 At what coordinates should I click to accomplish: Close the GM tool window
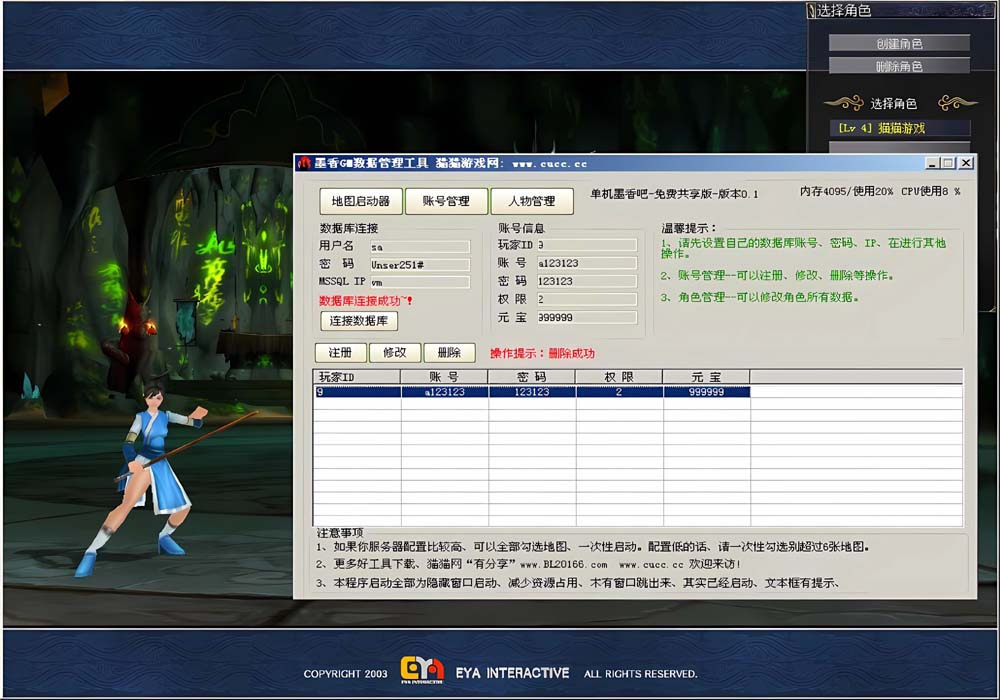click(966, 163)
